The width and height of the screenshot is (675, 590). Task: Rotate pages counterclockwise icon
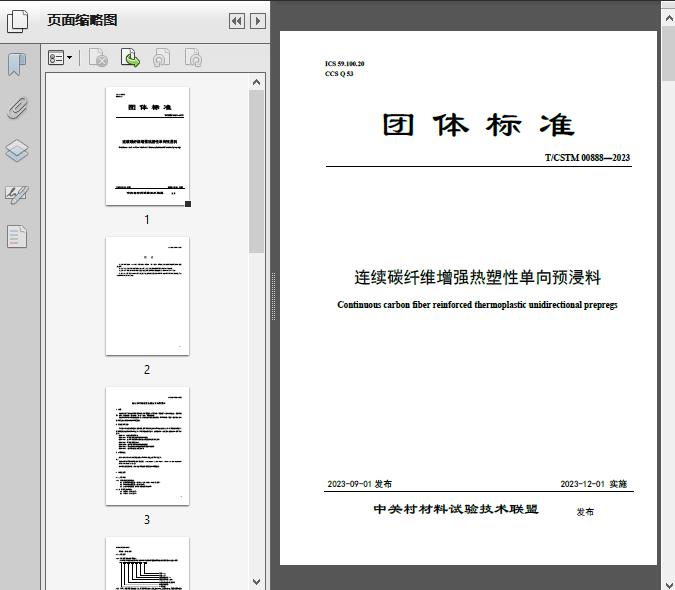tap(161, 58)
